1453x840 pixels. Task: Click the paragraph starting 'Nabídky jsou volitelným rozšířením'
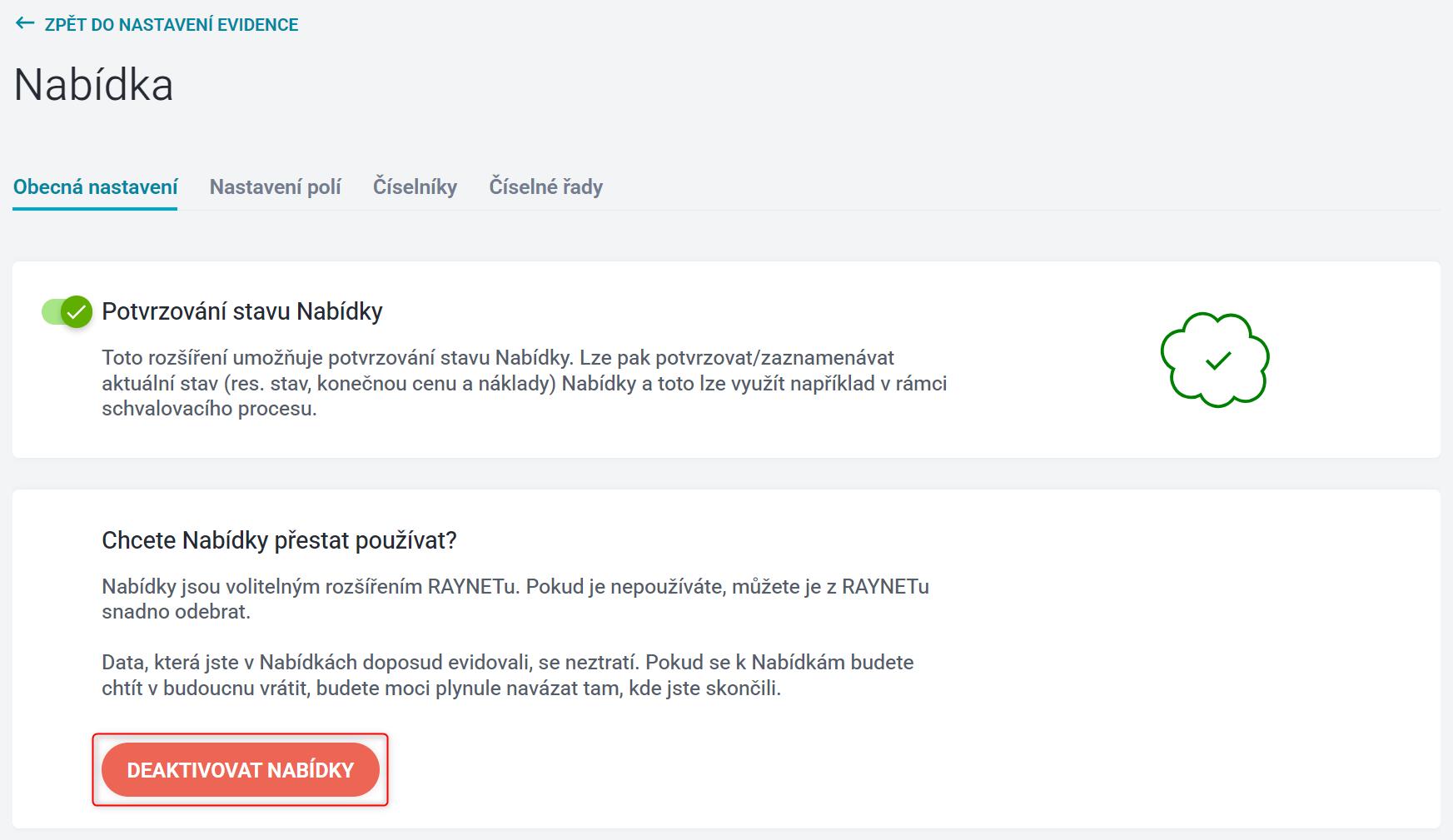[x=515, y=599]
